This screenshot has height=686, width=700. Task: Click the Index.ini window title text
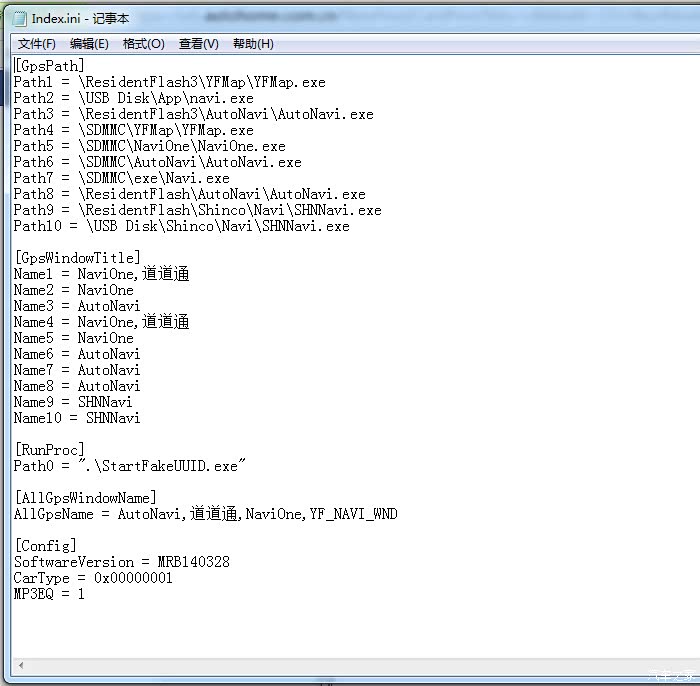[x=80, y=18]
